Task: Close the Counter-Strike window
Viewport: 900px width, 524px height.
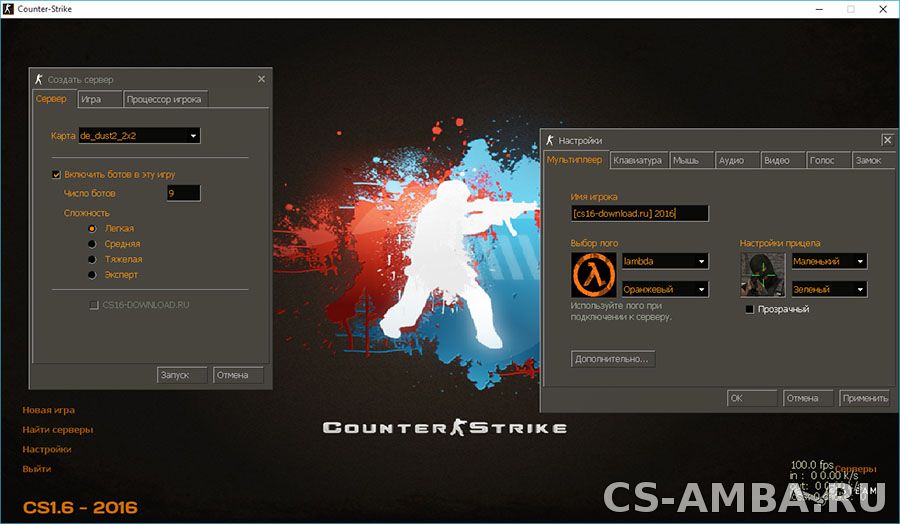Action: tap(883, 9)
